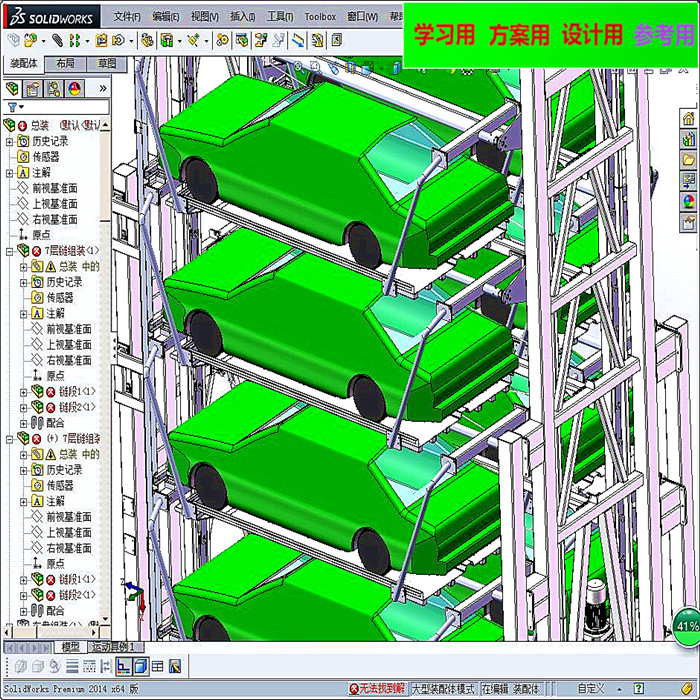700x700 pixels.
Task: Expand the top-level 注解 node
Action: click(x=9, y=173)
